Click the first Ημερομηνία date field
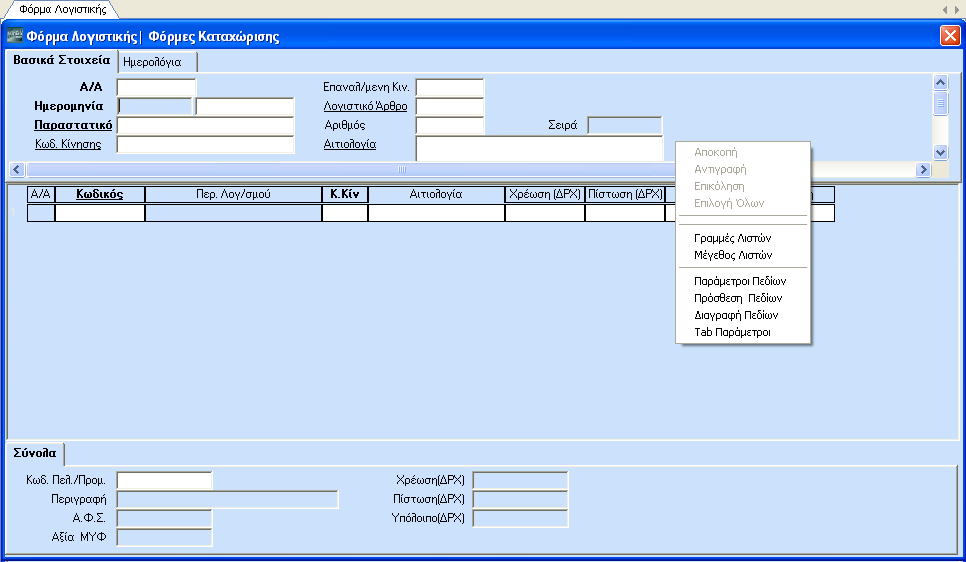Viewport: 966px width, 562px height. 155,107
